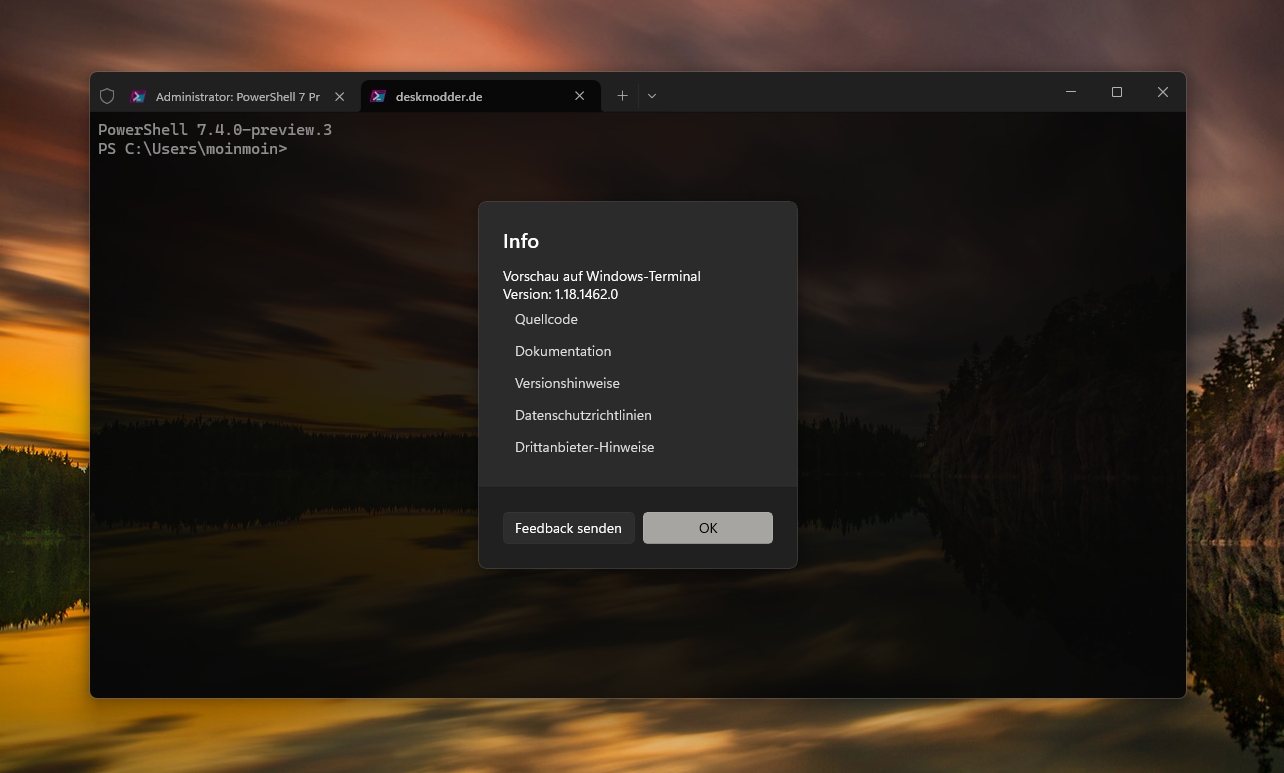Close the Terminal window
Viewport: 1284px width, 773px height.
coord(1163,92)
